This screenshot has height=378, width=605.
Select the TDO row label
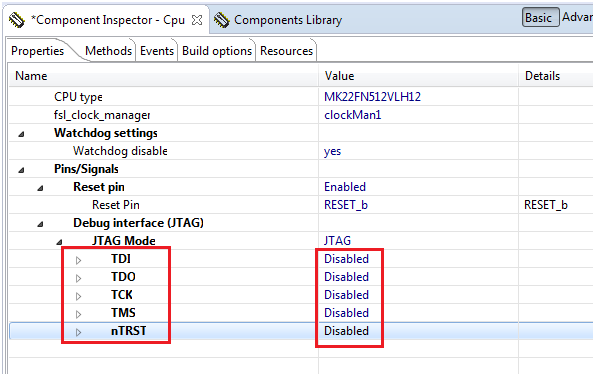coord(123,277)
